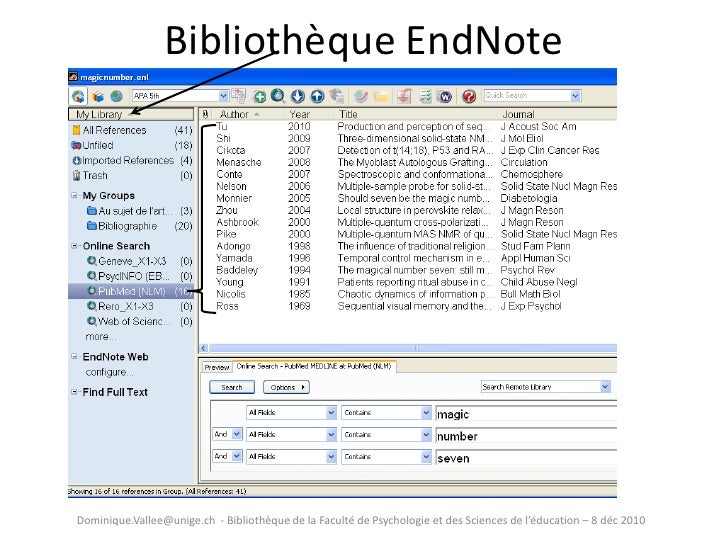Click the PsycINFO search icon
This screenshot has height=546, width=728.
[x=92, y=276]
